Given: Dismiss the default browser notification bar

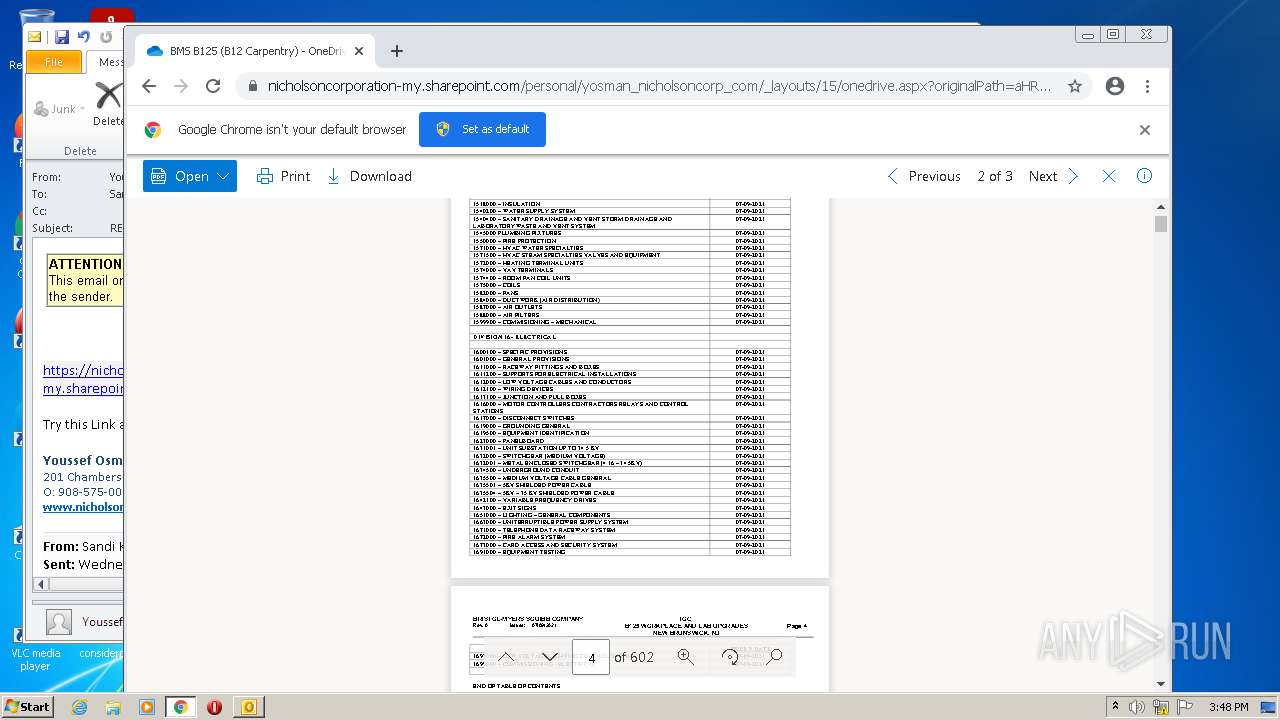Looking at the screenshot, I should [1145, 130].
